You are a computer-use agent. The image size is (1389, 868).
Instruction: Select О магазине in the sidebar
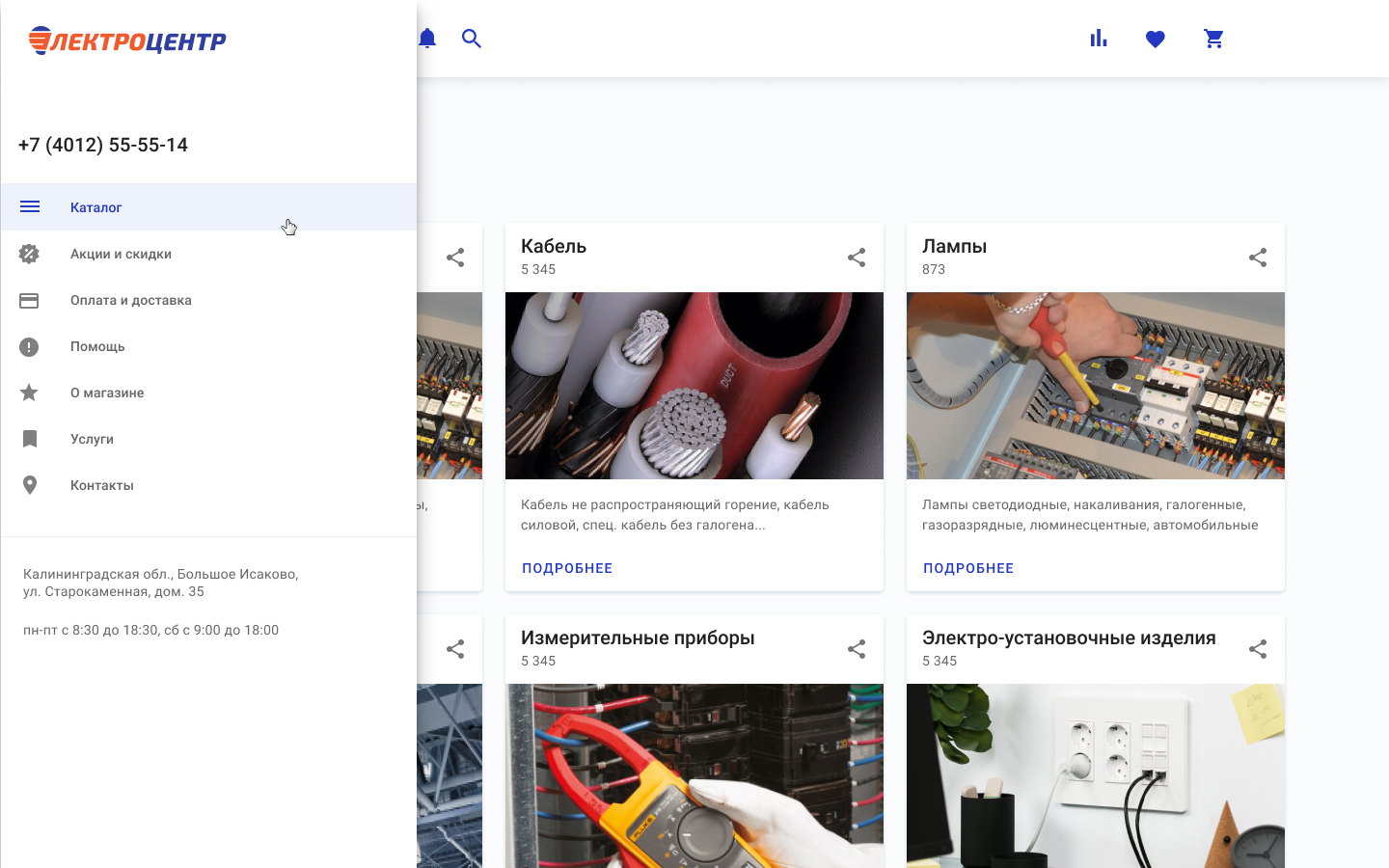pyautogui.click(x=107, y=393)
